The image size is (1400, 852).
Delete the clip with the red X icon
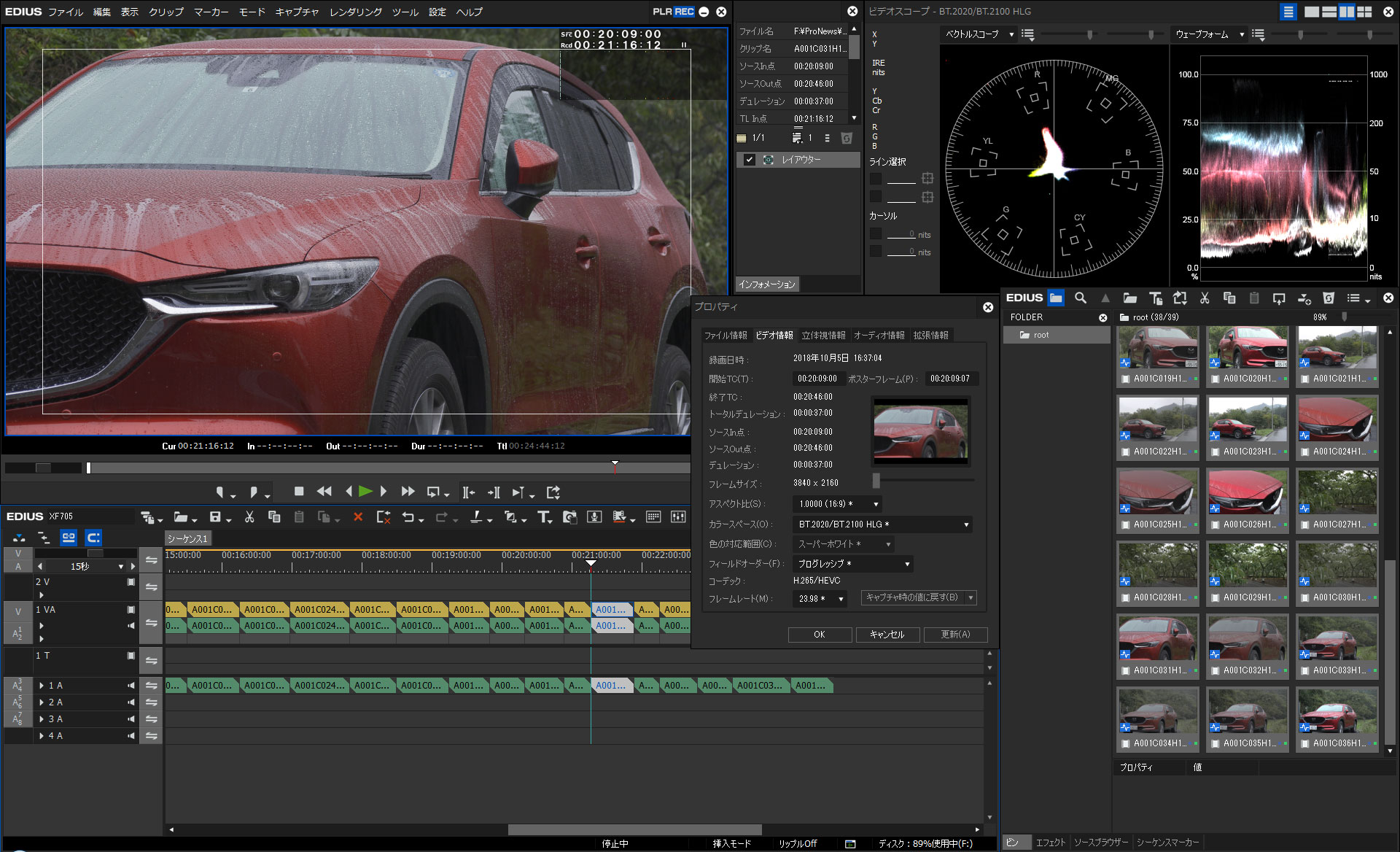tap(357, 517)
